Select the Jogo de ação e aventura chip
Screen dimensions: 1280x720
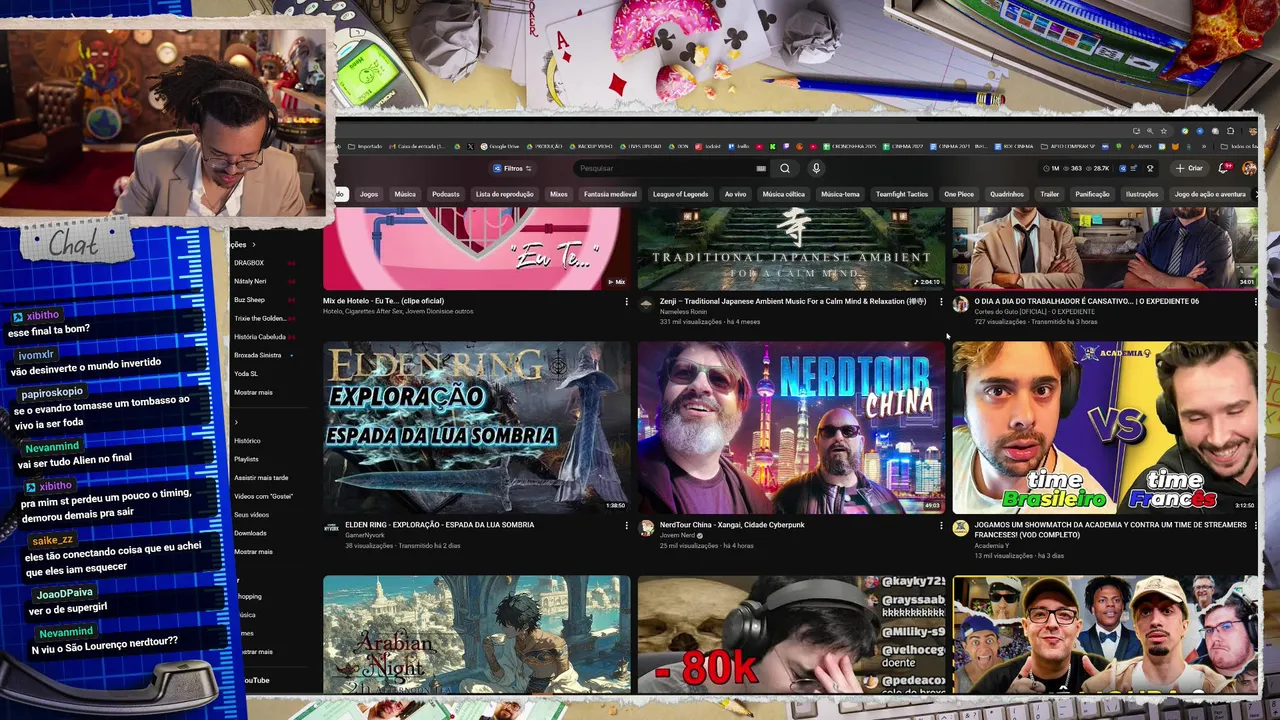tap(1210, 194)
